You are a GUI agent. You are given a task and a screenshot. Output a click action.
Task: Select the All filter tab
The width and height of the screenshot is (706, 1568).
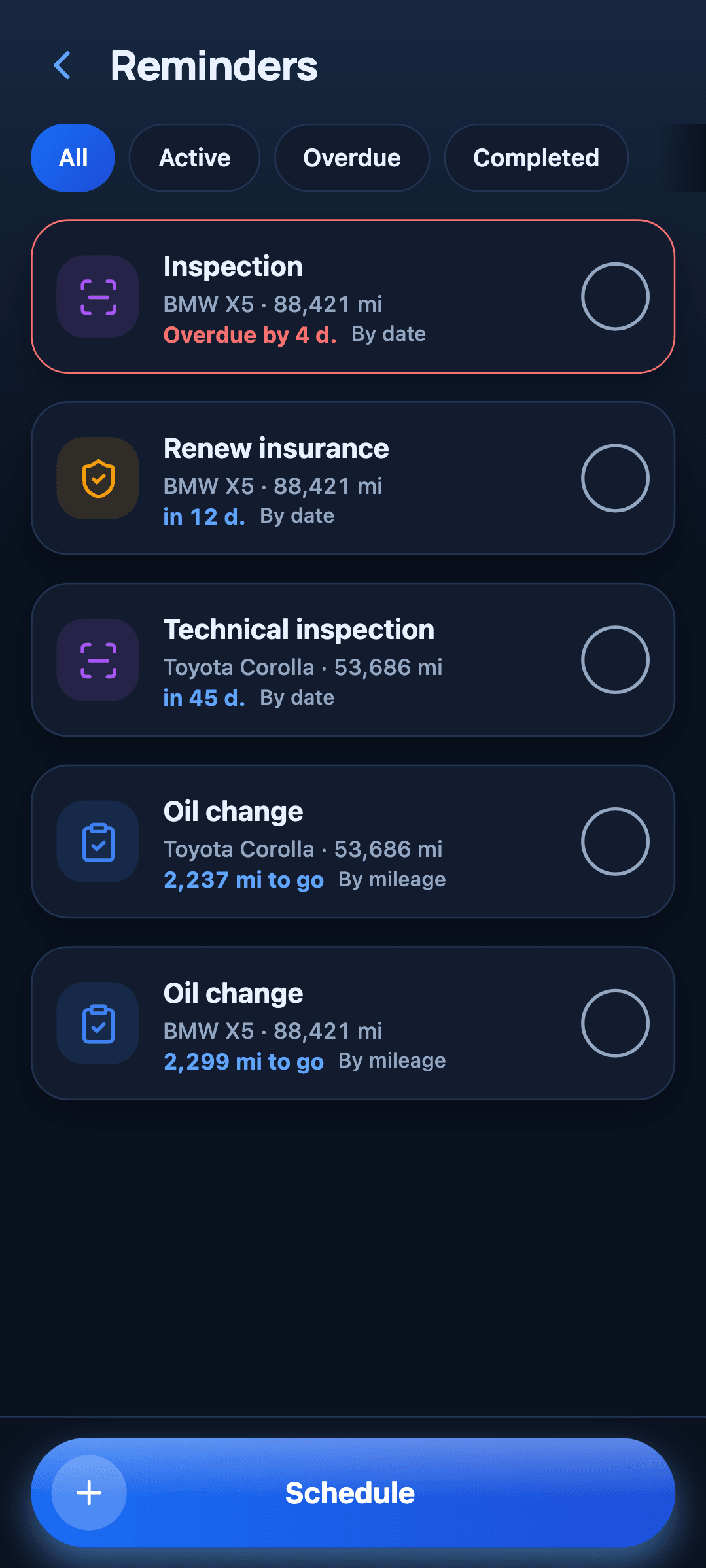pyautogui.click(x=73, y=158)
